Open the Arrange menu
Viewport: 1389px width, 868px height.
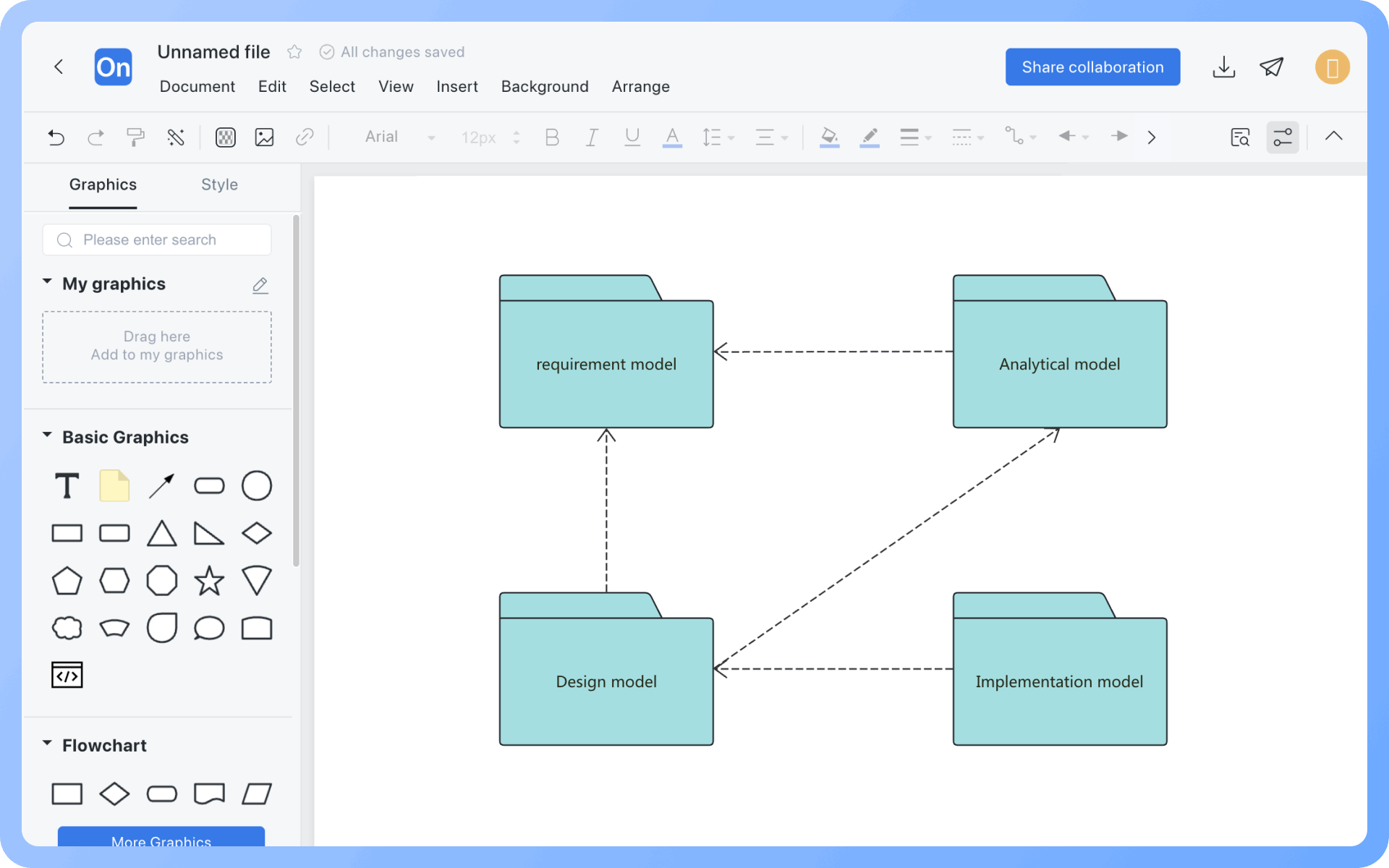click(640, 87)
